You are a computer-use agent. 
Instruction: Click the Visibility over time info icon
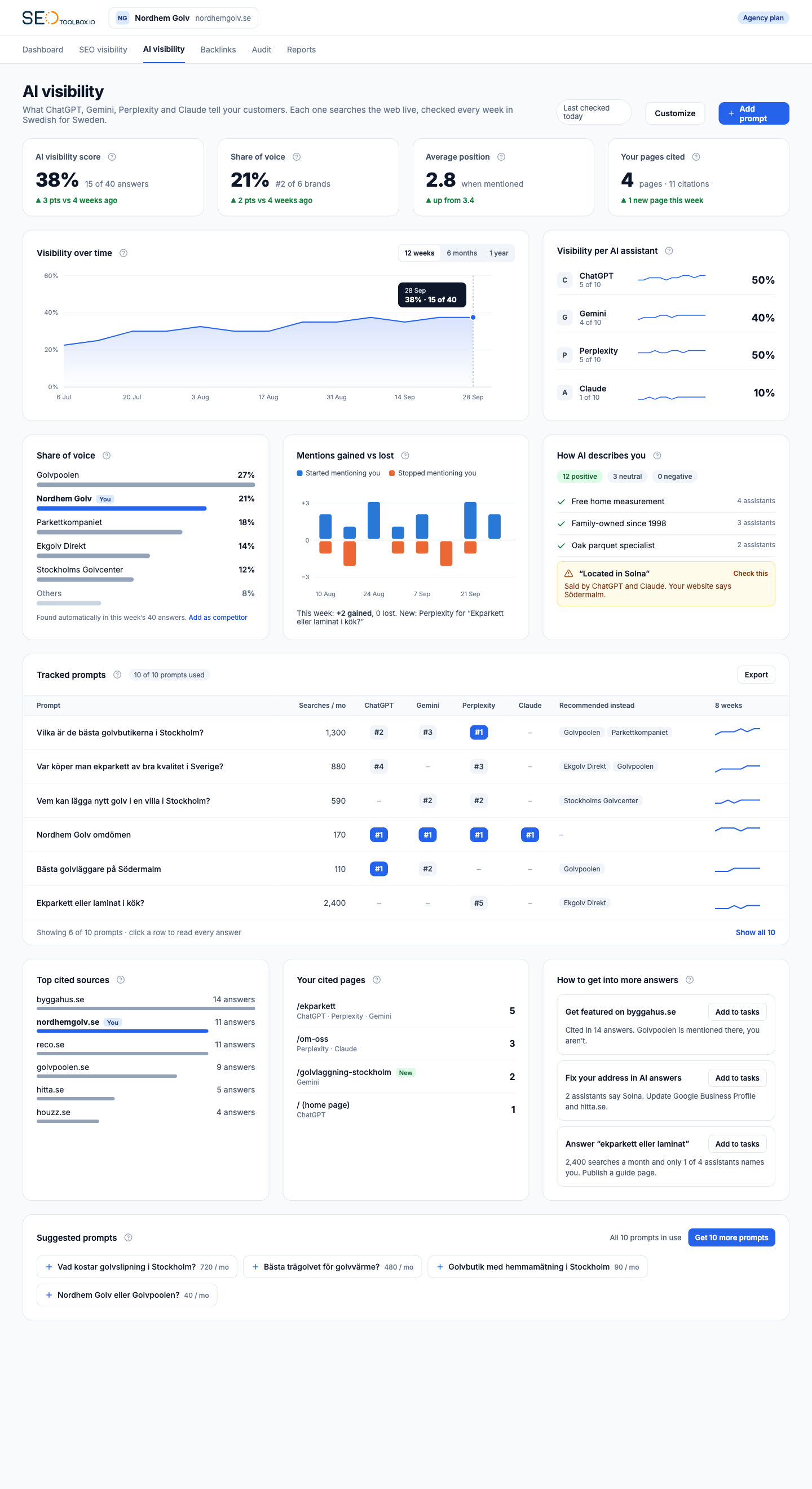pos(123,253)
